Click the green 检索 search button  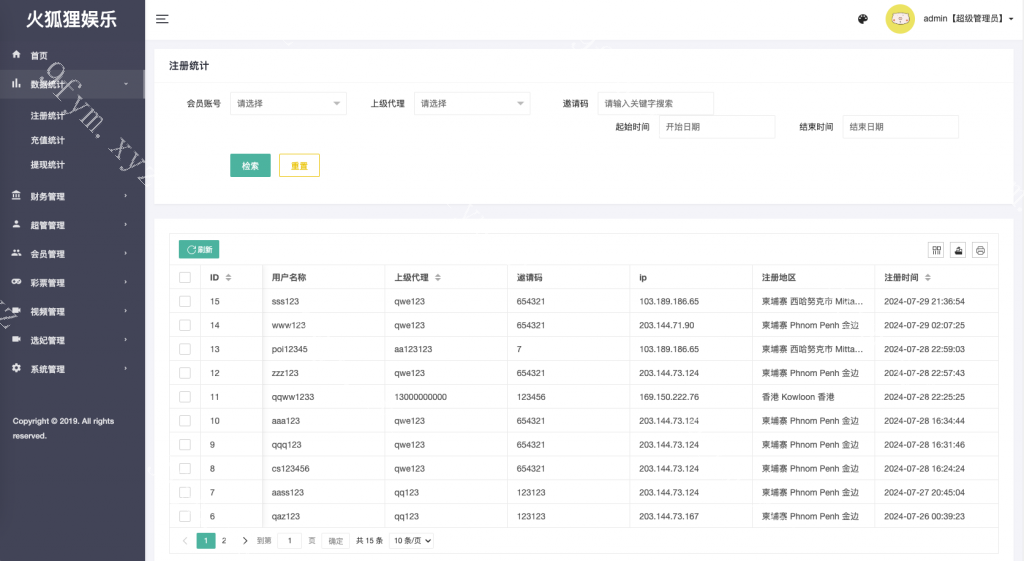click(250, 166)
